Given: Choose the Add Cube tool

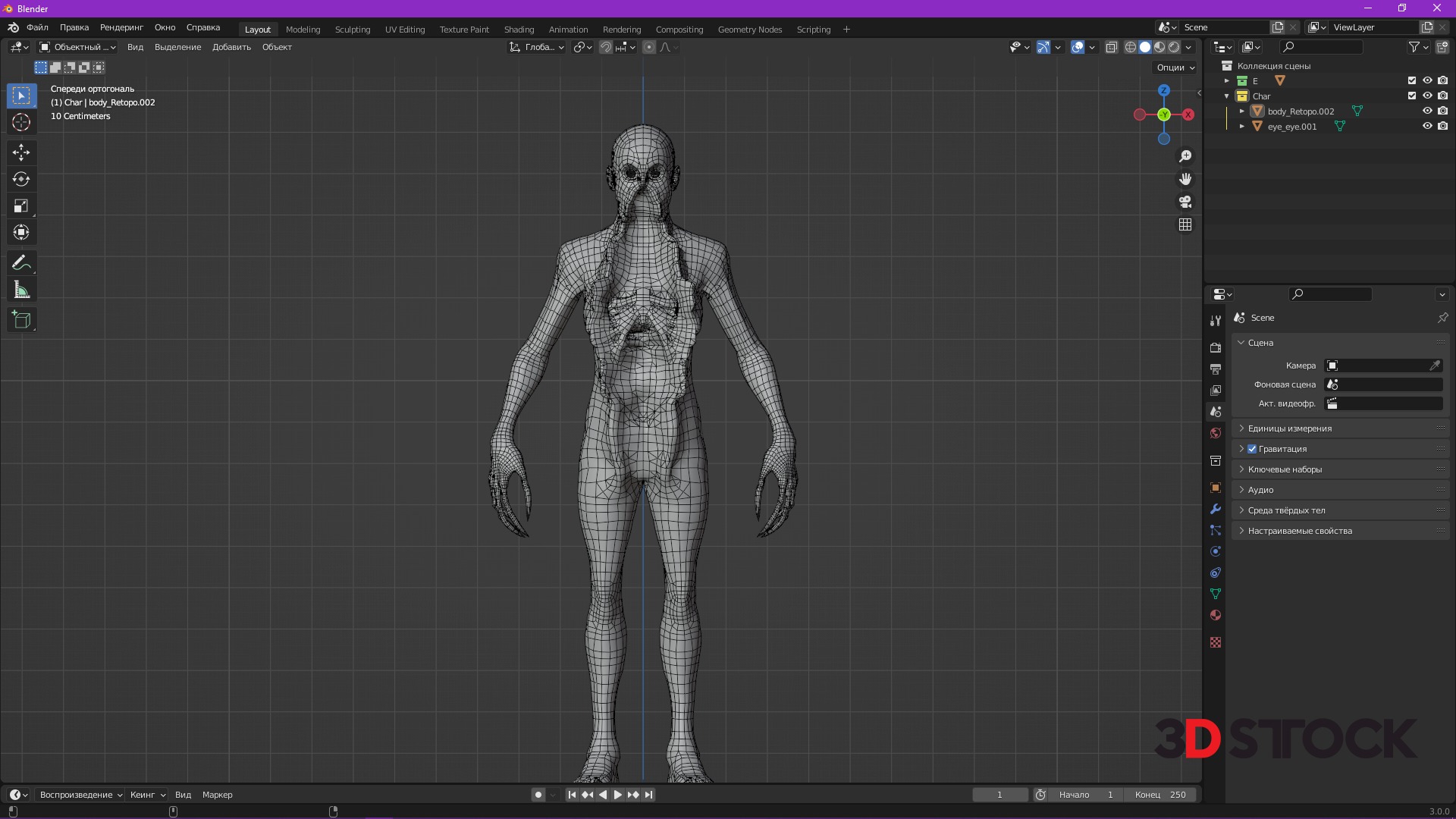Looking at the screenshot, I should pos(21,320).
